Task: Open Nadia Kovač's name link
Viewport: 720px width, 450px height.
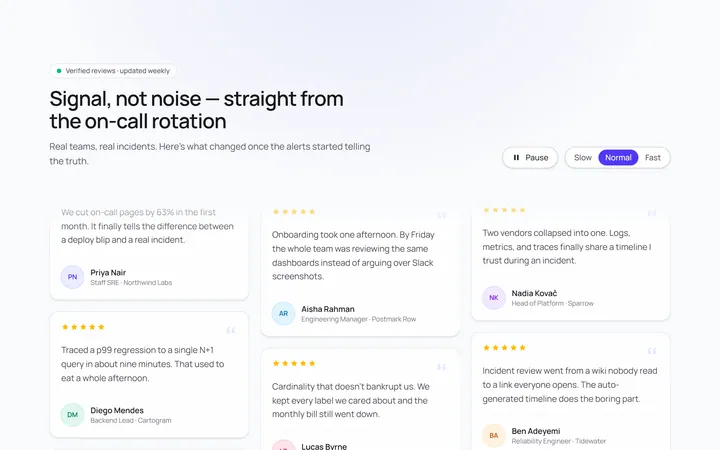Action: point(534,293)
